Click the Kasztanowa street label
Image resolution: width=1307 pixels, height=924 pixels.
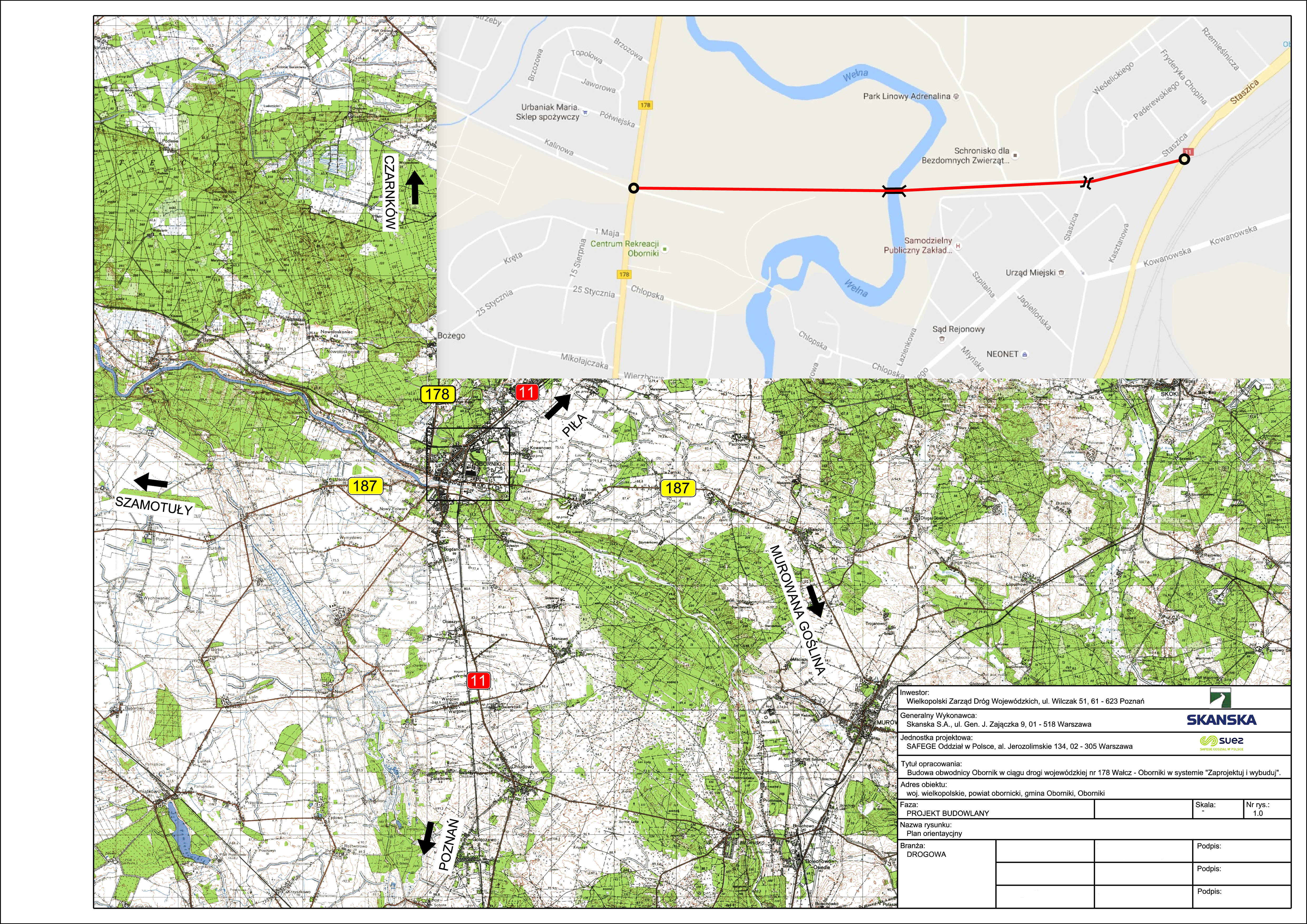pos(1118,243)
